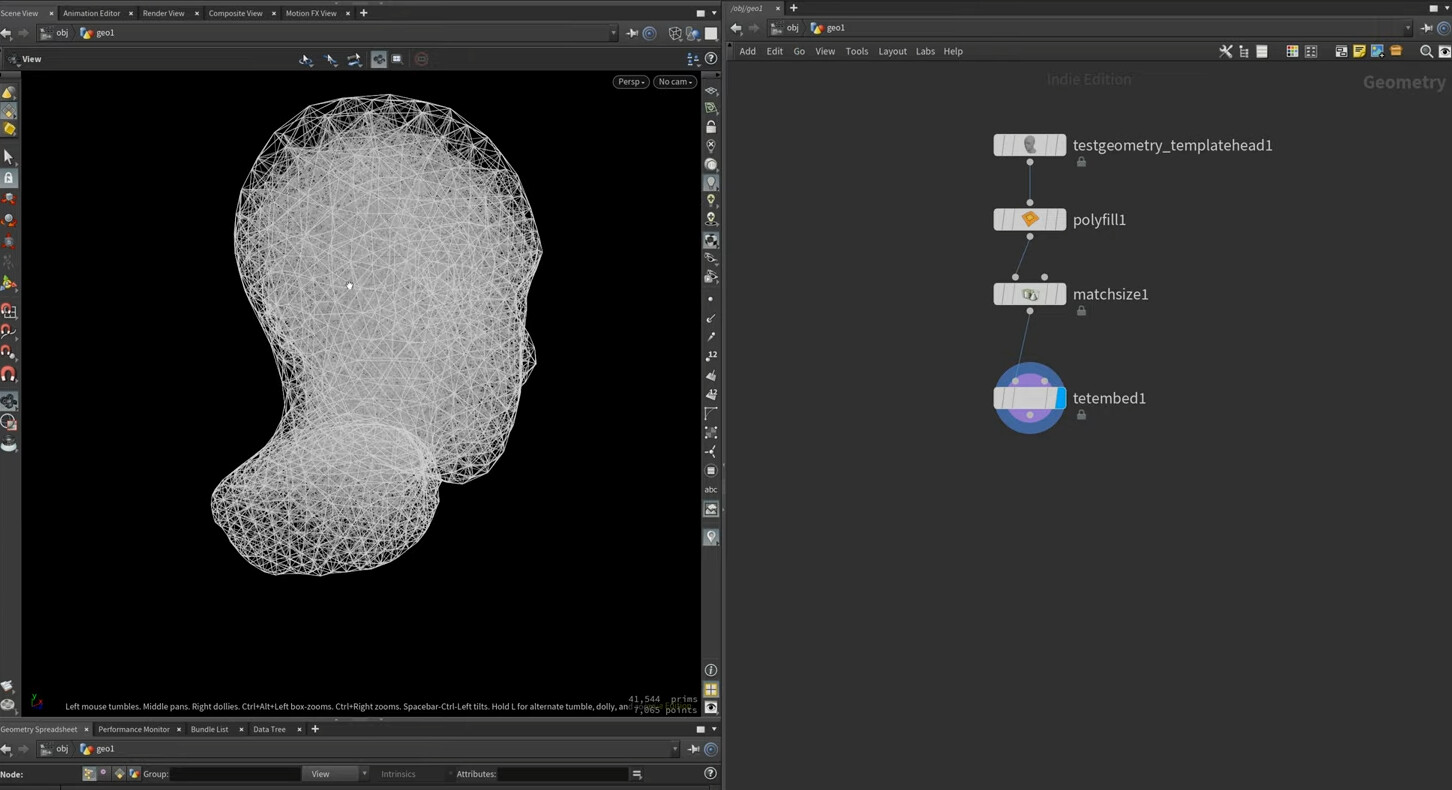This screenshot has height=790, width=1452.
Task: Open the network tree view icon
Action: tap(1244, 51)
